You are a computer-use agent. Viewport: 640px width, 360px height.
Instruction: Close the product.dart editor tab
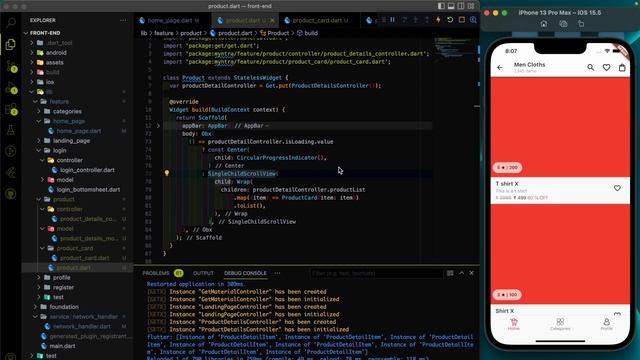(x=272, y=20)
